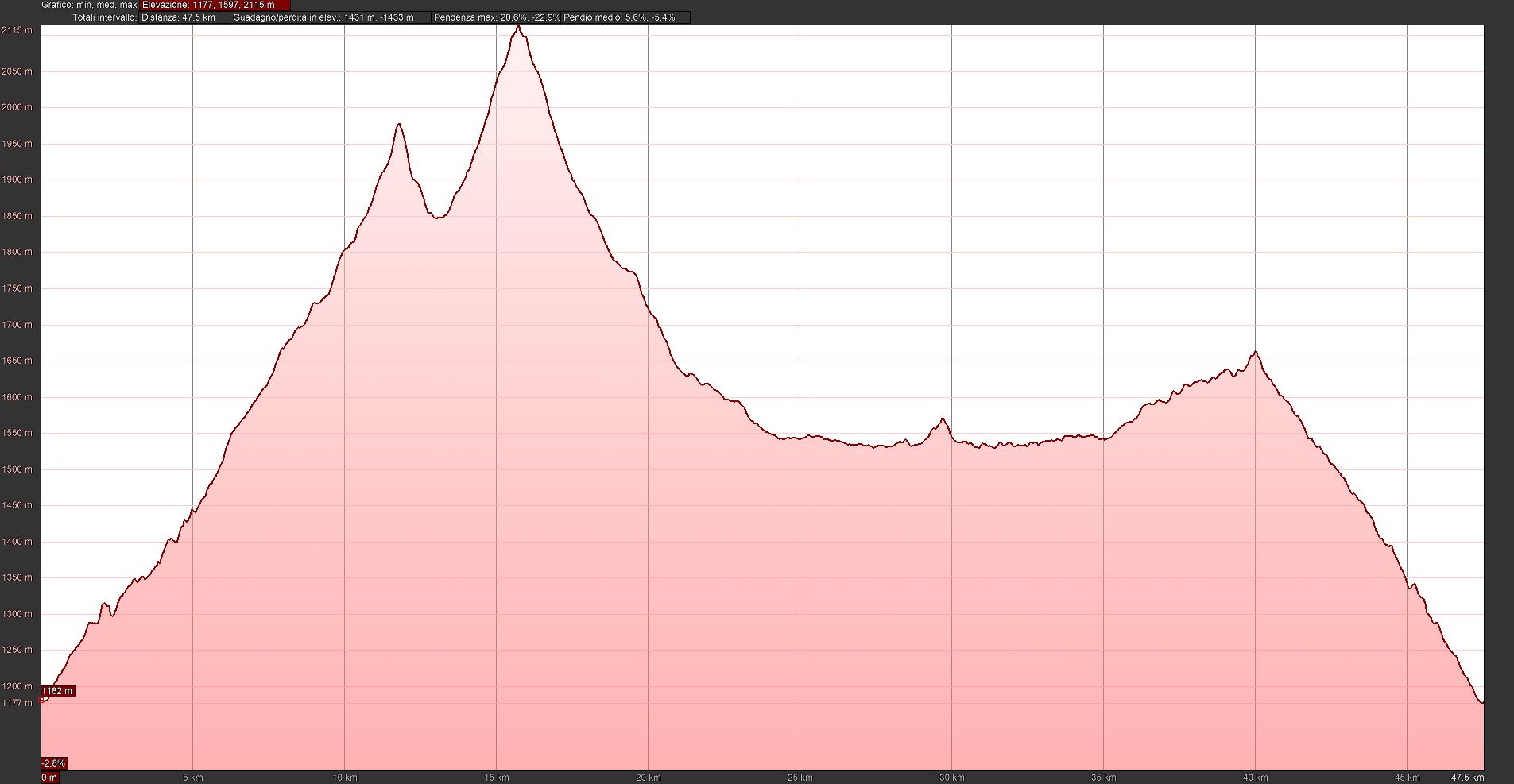
Task: Click the 2115 m y-axis label
Action: (17, 30)
